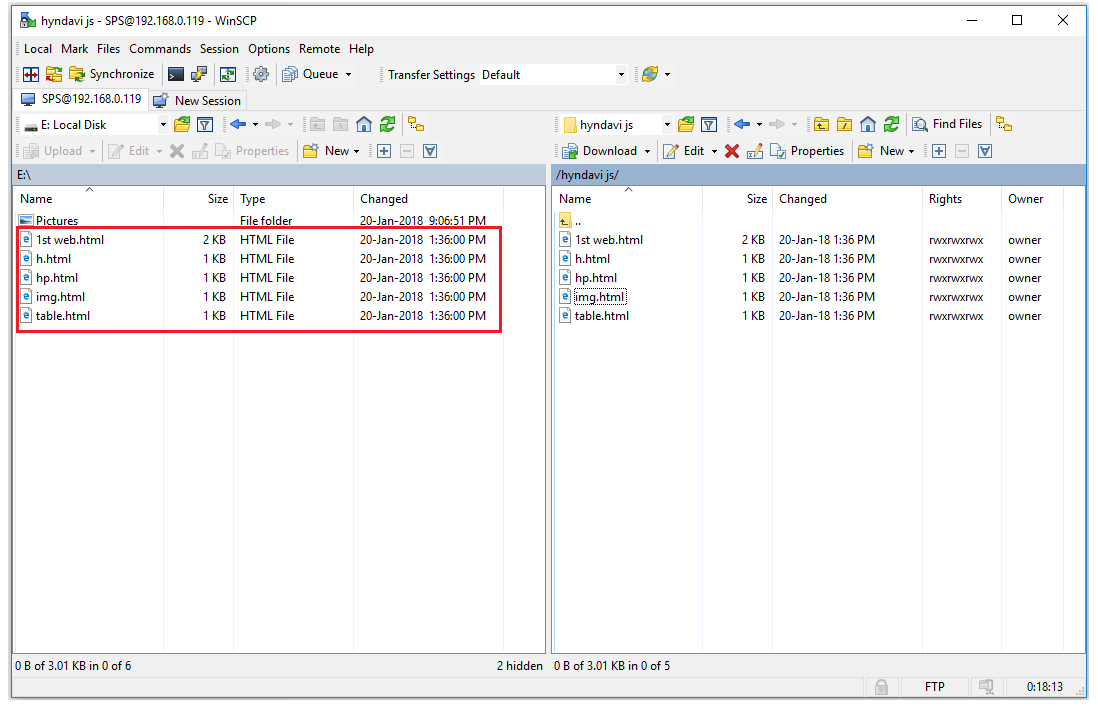The width and height of the screenshot is (1098, 709).
Task: Open the New Session tab
Action: (198, 101)
